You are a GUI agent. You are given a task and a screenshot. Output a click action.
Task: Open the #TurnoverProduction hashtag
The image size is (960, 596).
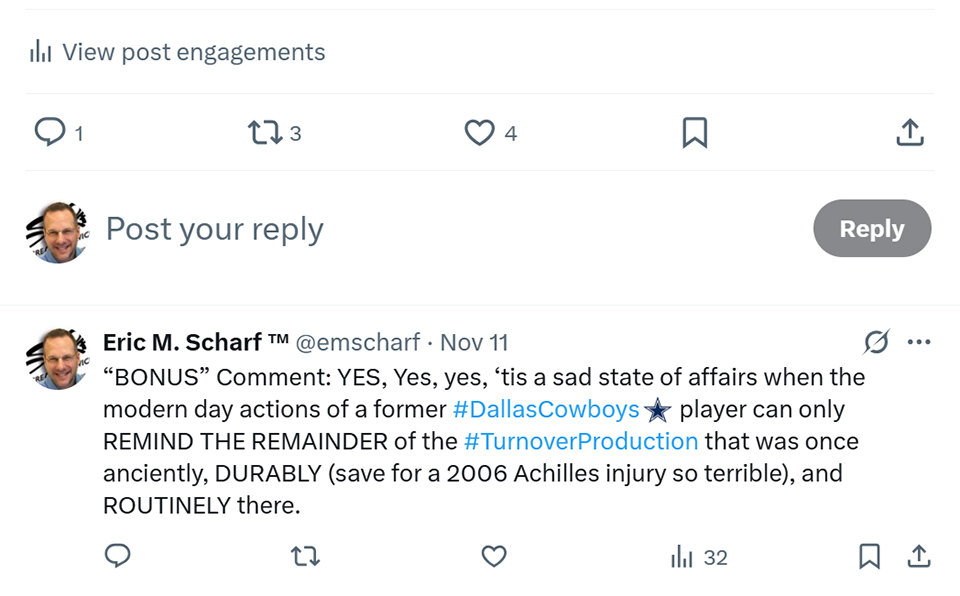click(x=581, y=441)
